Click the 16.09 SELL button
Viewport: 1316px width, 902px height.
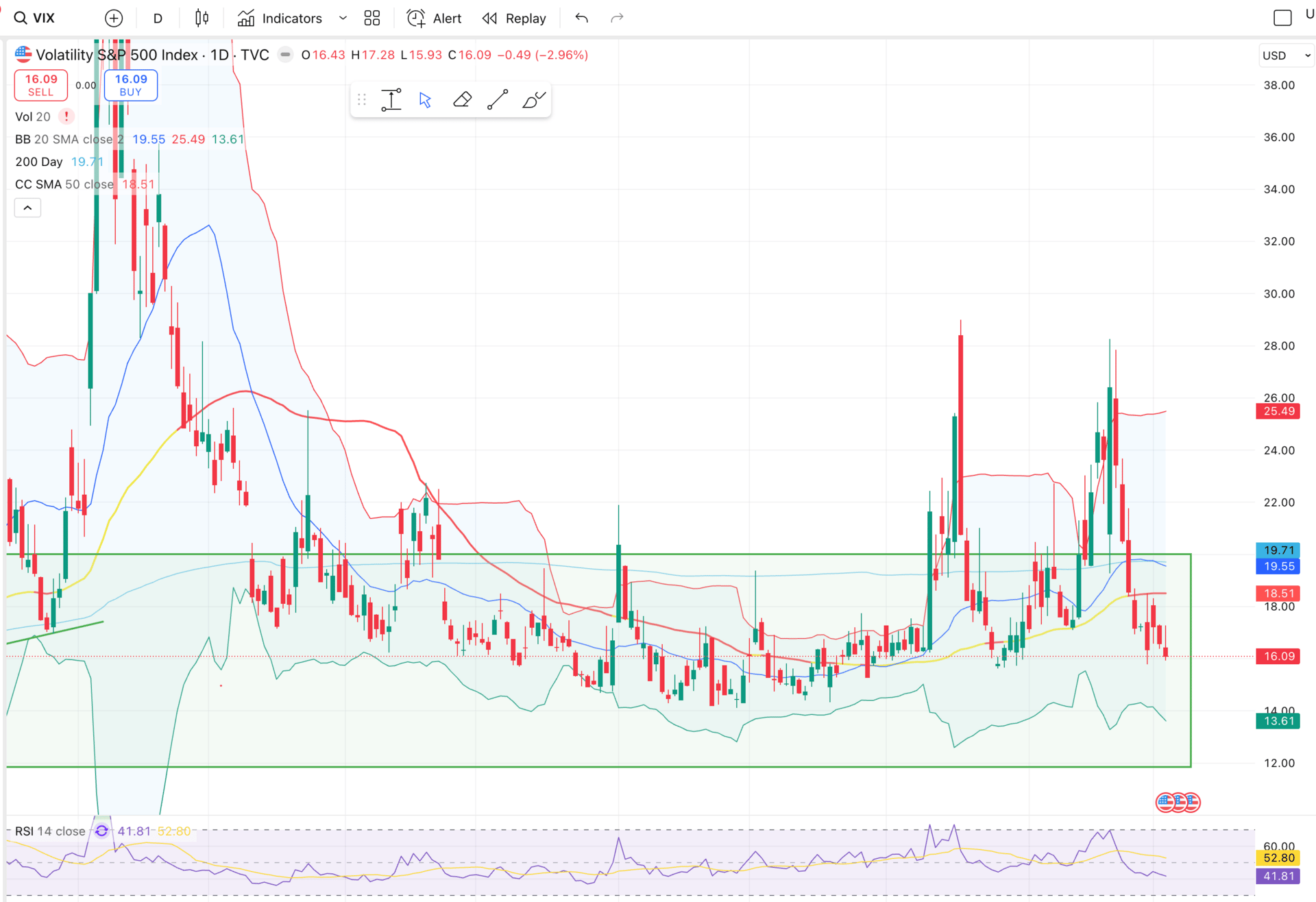click(41, 85)
